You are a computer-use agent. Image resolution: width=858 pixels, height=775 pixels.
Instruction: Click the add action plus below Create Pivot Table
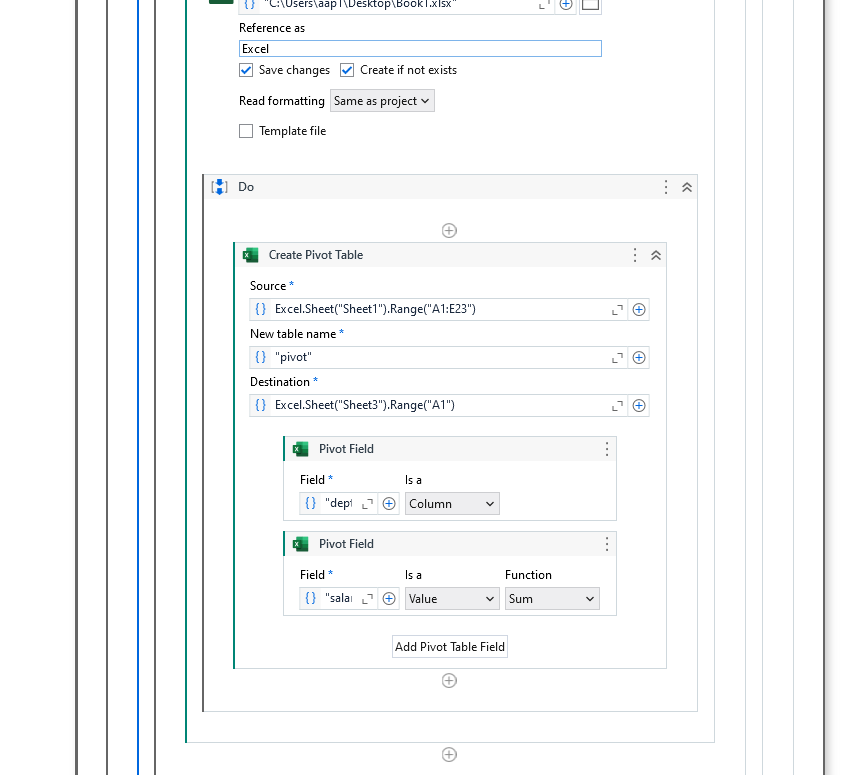pos(449,680)
